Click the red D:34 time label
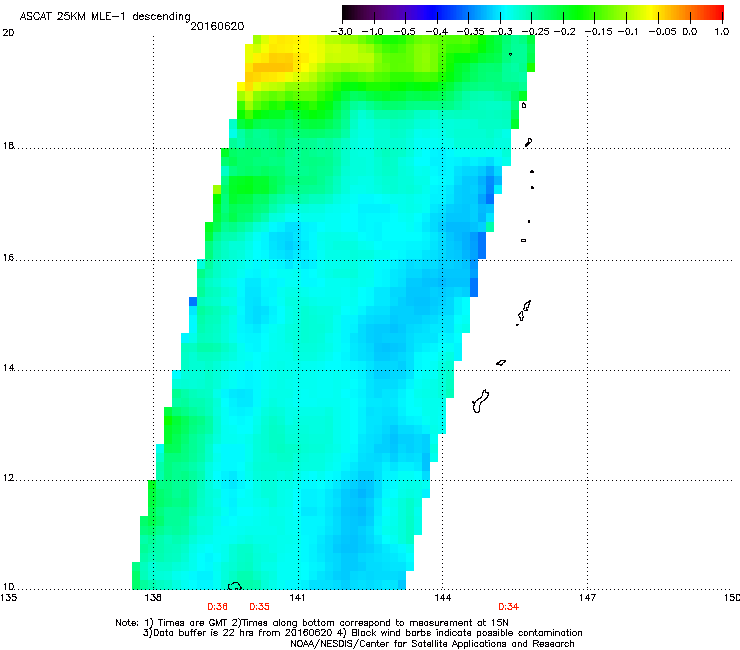This screenshot has width=740, height=650. (509, 607)
